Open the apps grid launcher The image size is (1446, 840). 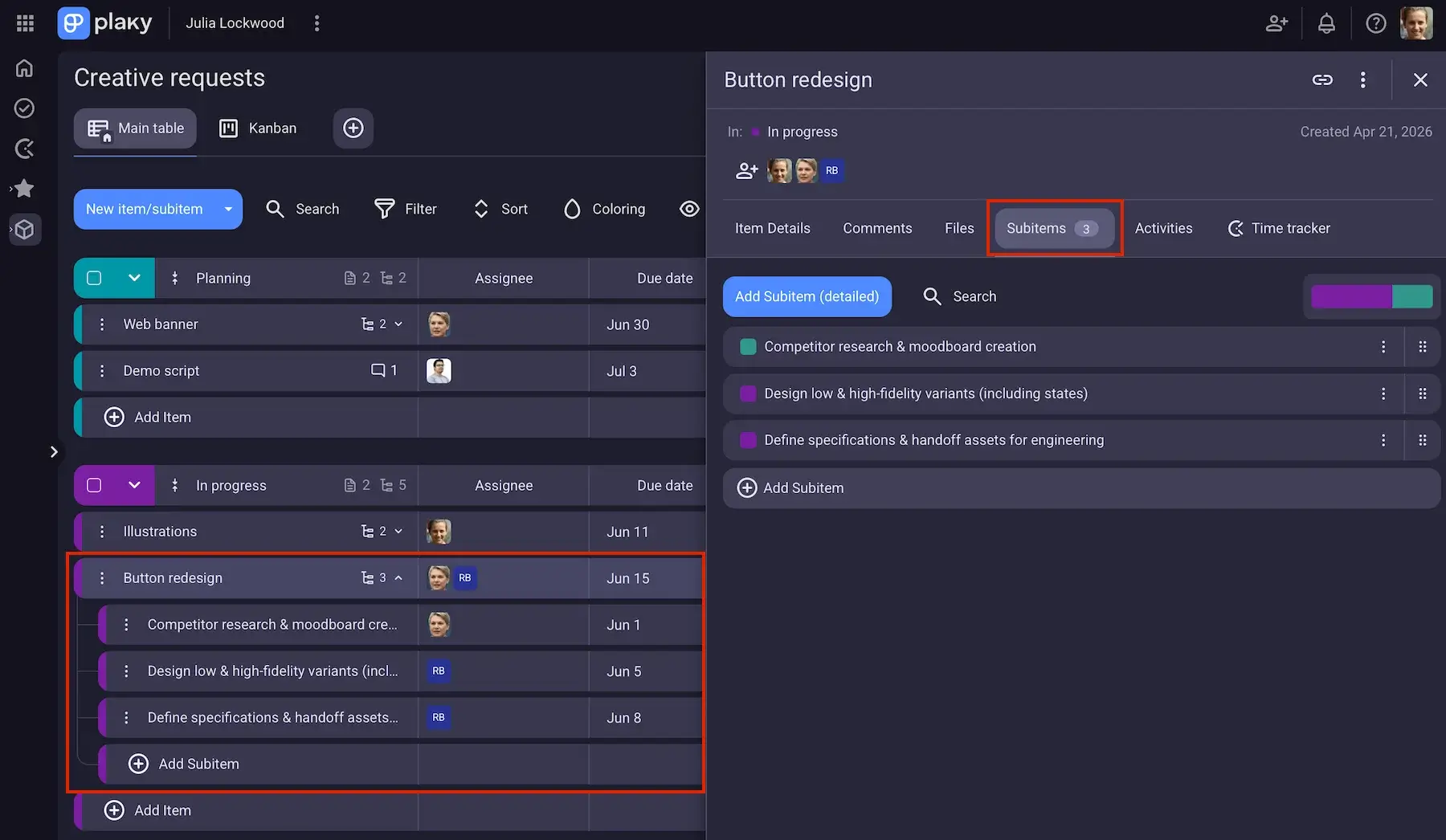coord(25,23)
